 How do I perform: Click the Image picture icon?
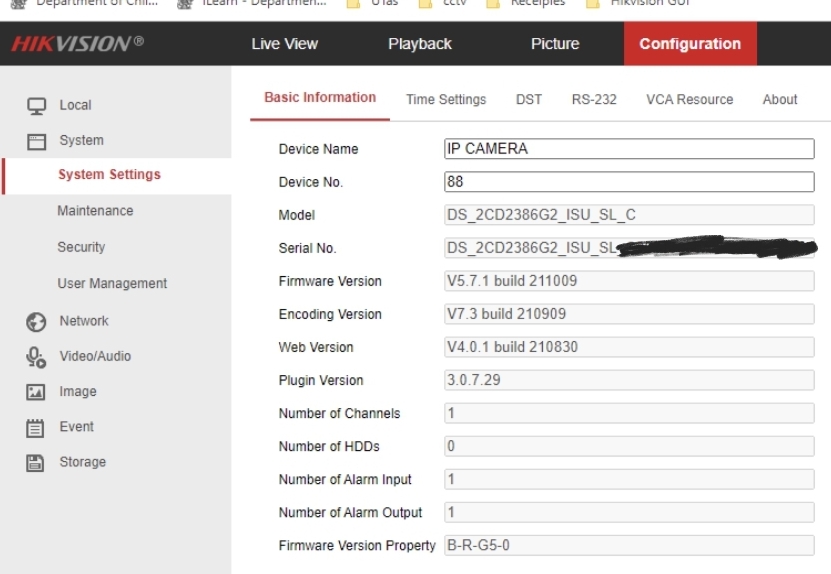(34, 392)
